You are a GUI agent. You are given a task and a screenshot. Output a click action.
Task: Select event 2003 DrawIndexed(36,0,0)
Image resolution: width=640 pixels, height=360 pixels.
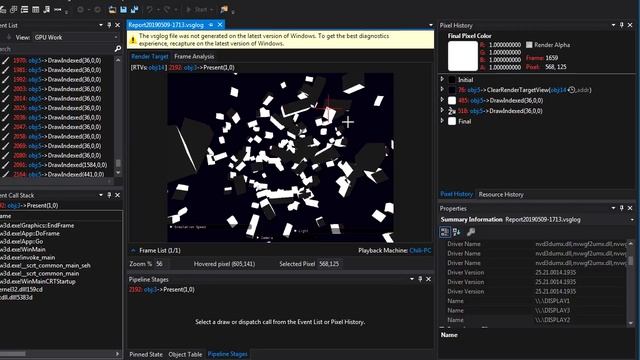click(x=57, y=89)
